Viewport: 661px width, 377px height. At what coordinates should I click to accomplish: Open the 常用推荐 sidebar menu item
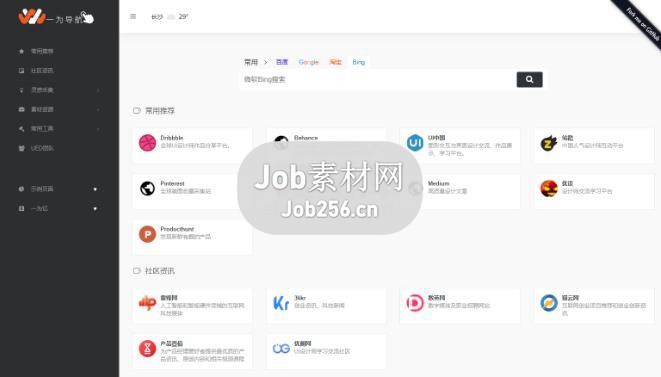pyautogui.click(x=42, y=51)
